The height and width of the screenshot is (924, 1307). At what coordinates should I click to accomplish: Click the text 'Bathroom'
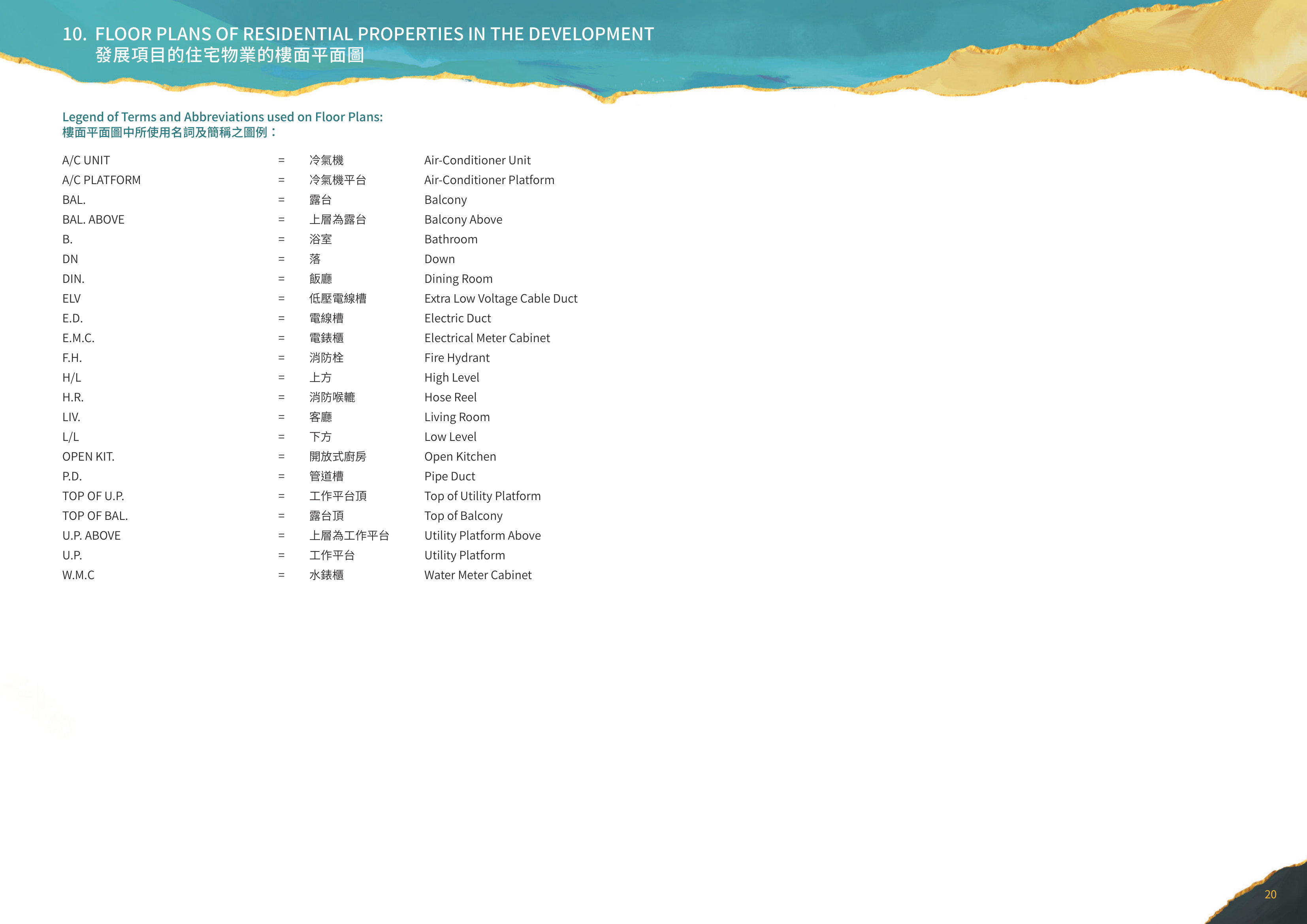coord(451,239)
